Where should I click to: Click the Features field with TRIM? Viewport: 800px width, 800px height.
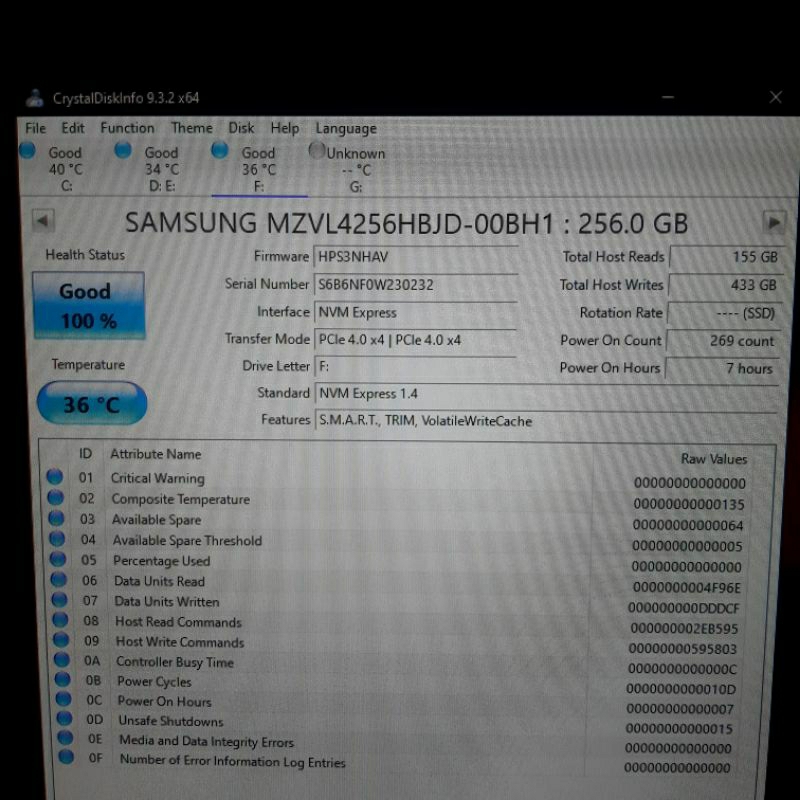546,420
